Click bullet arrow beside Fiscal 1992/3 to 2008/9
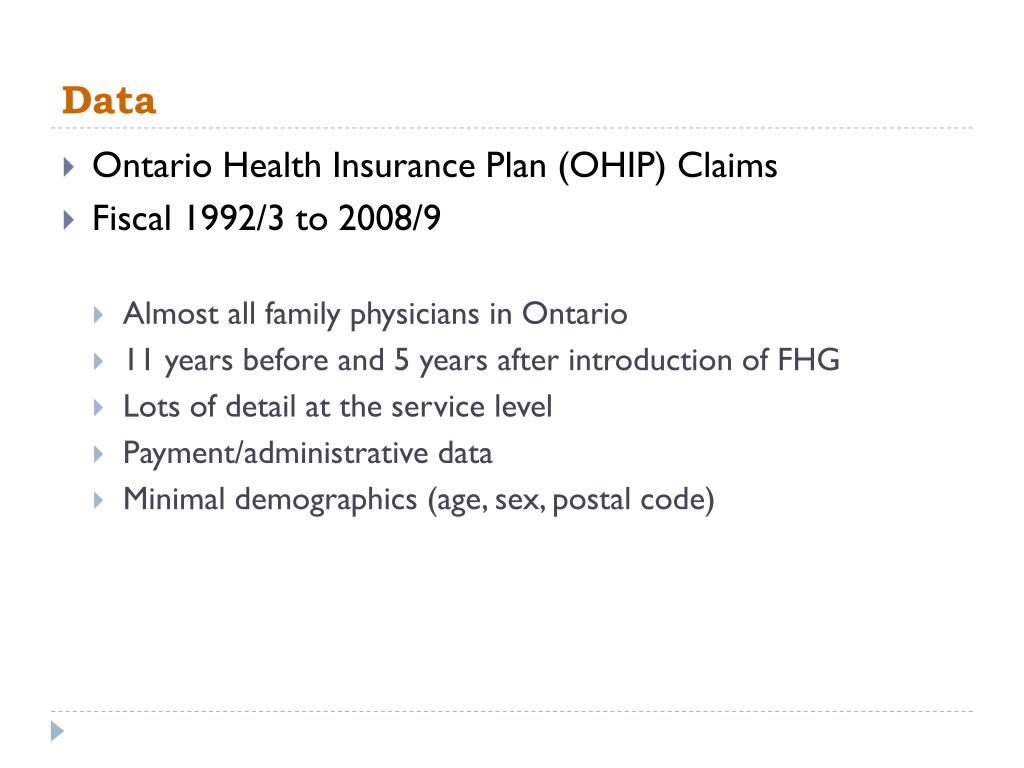The width and height of the screenshot is (1024, 768). 69,219
